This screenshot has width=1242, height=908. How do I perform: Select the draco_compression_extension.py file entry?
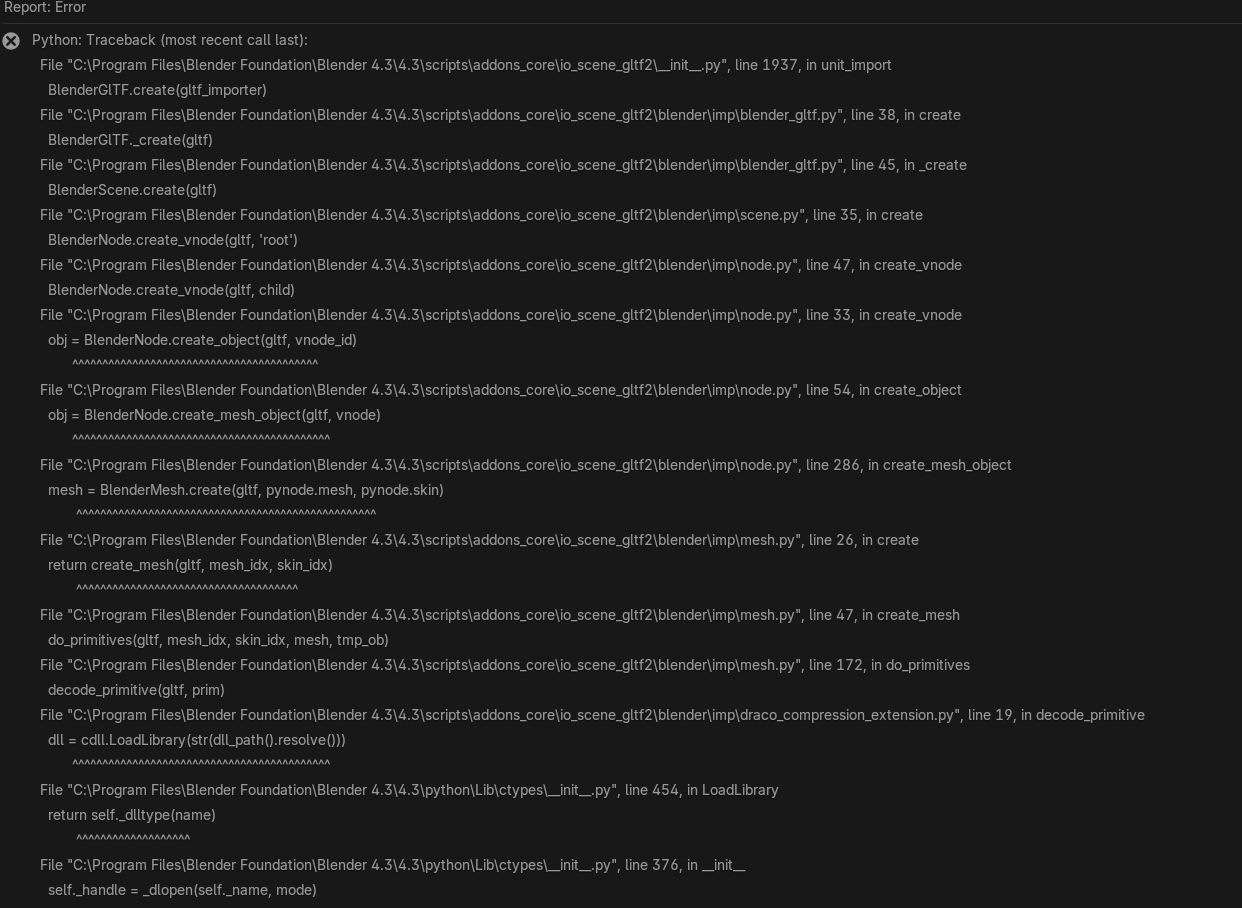click(x=592, y=715)
